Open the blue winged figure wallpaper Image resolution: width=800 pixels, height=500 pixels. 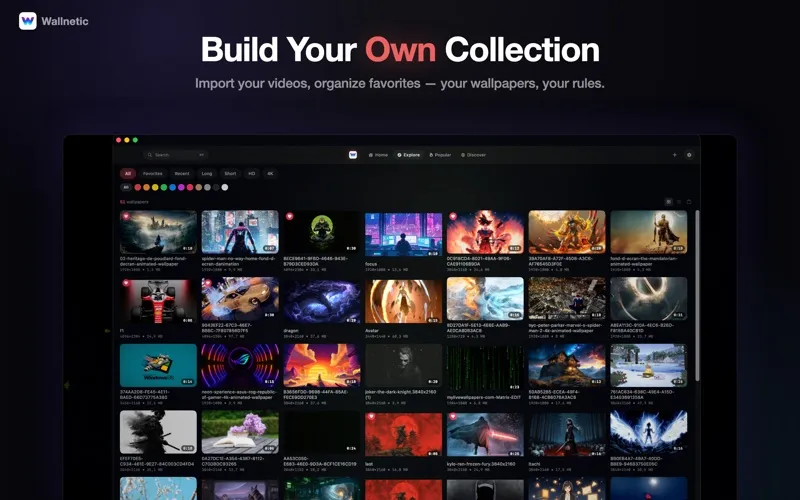[x=648, y=432]
